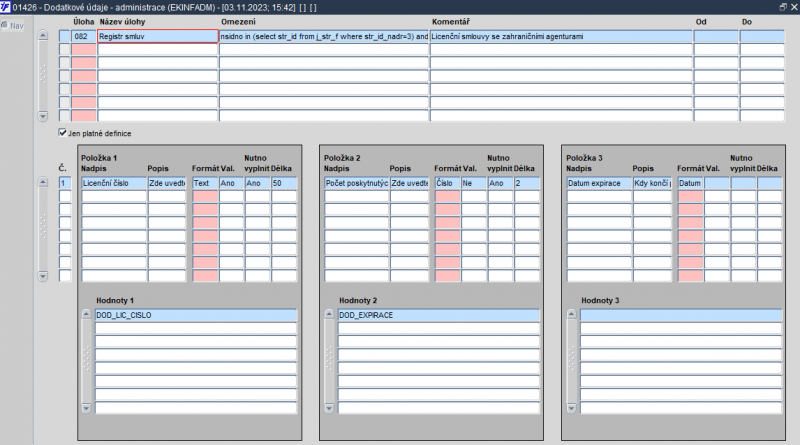Click the application icon in title bar

[5, 7]
